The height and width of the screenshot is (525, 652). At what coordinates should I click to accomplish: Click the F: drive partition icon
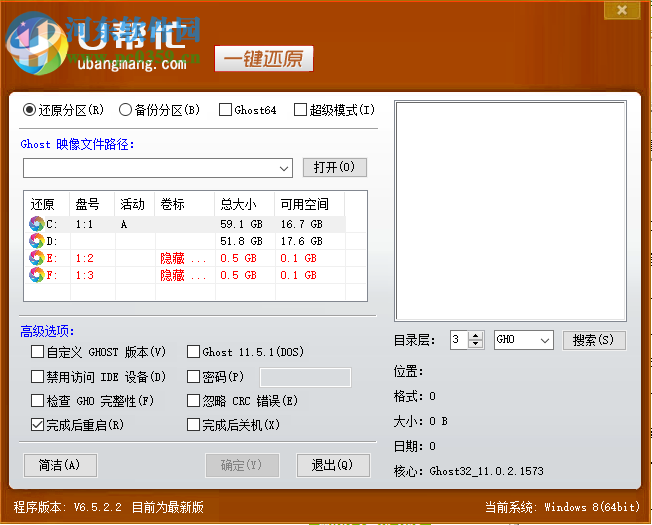(x=37, y=275)
